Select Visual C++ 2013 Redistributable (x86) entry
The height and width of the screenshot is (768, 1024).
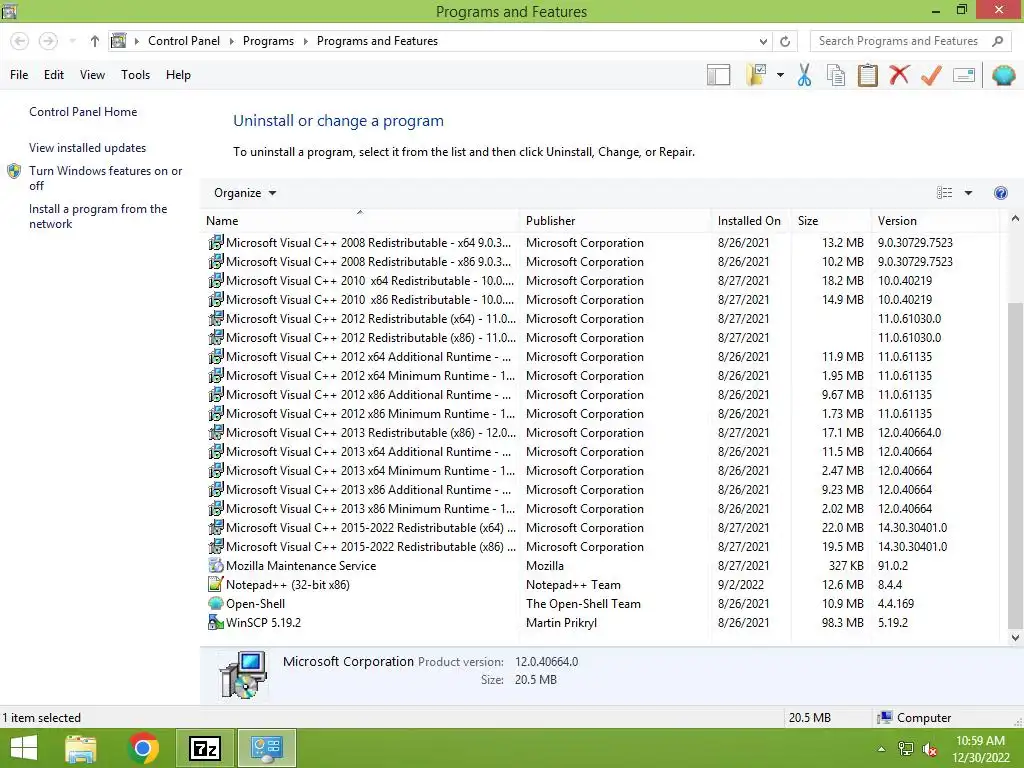point(601,432)
